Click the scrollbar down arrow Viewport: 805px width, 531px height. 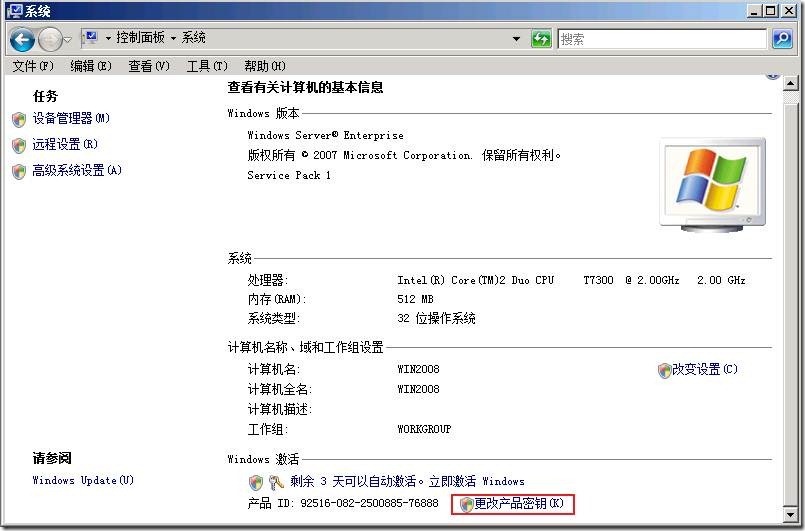pyautogui.click(x=791, y=514)
